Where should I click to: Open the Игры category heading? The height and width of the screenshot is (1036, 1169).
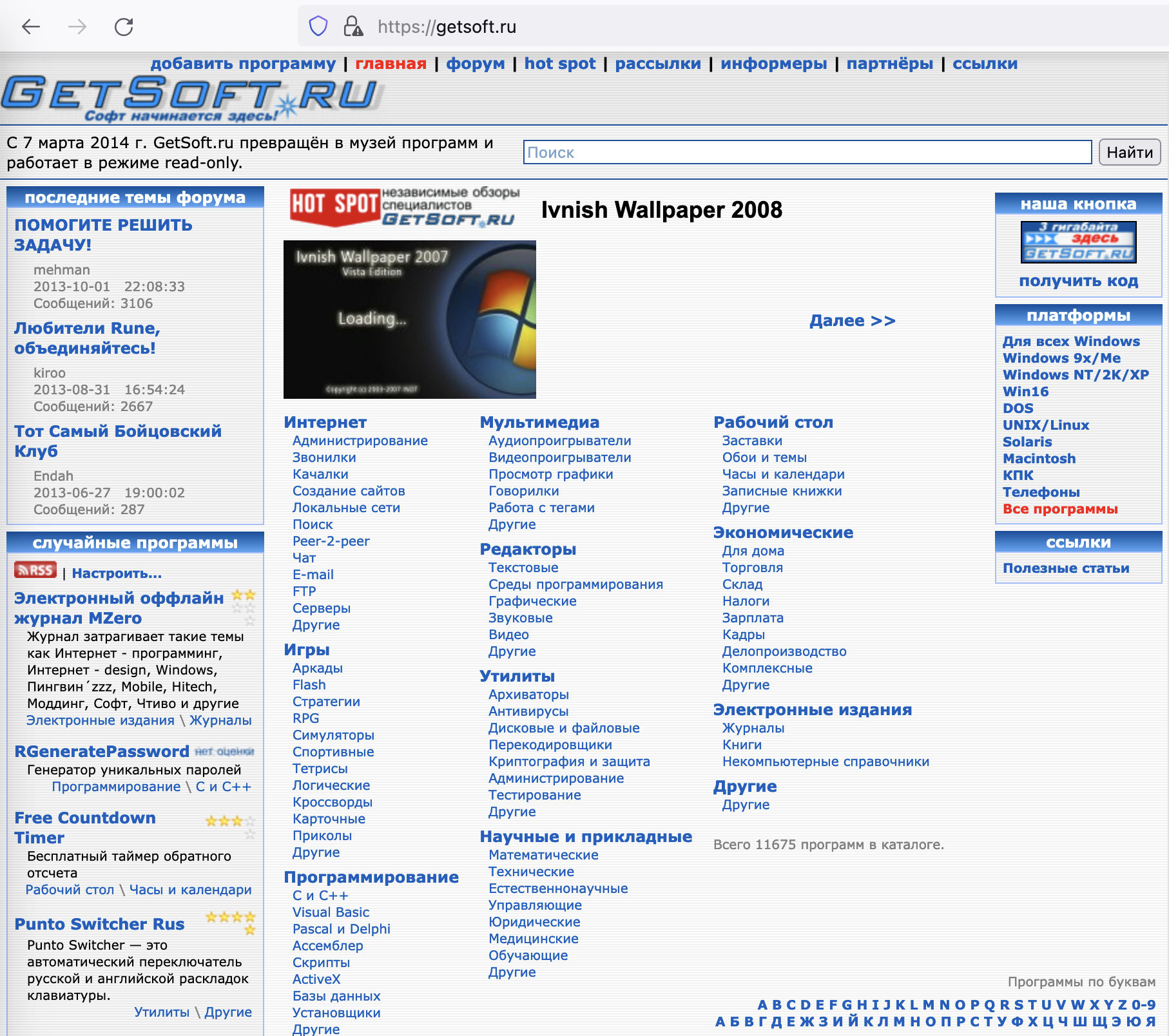pos(307,650)
